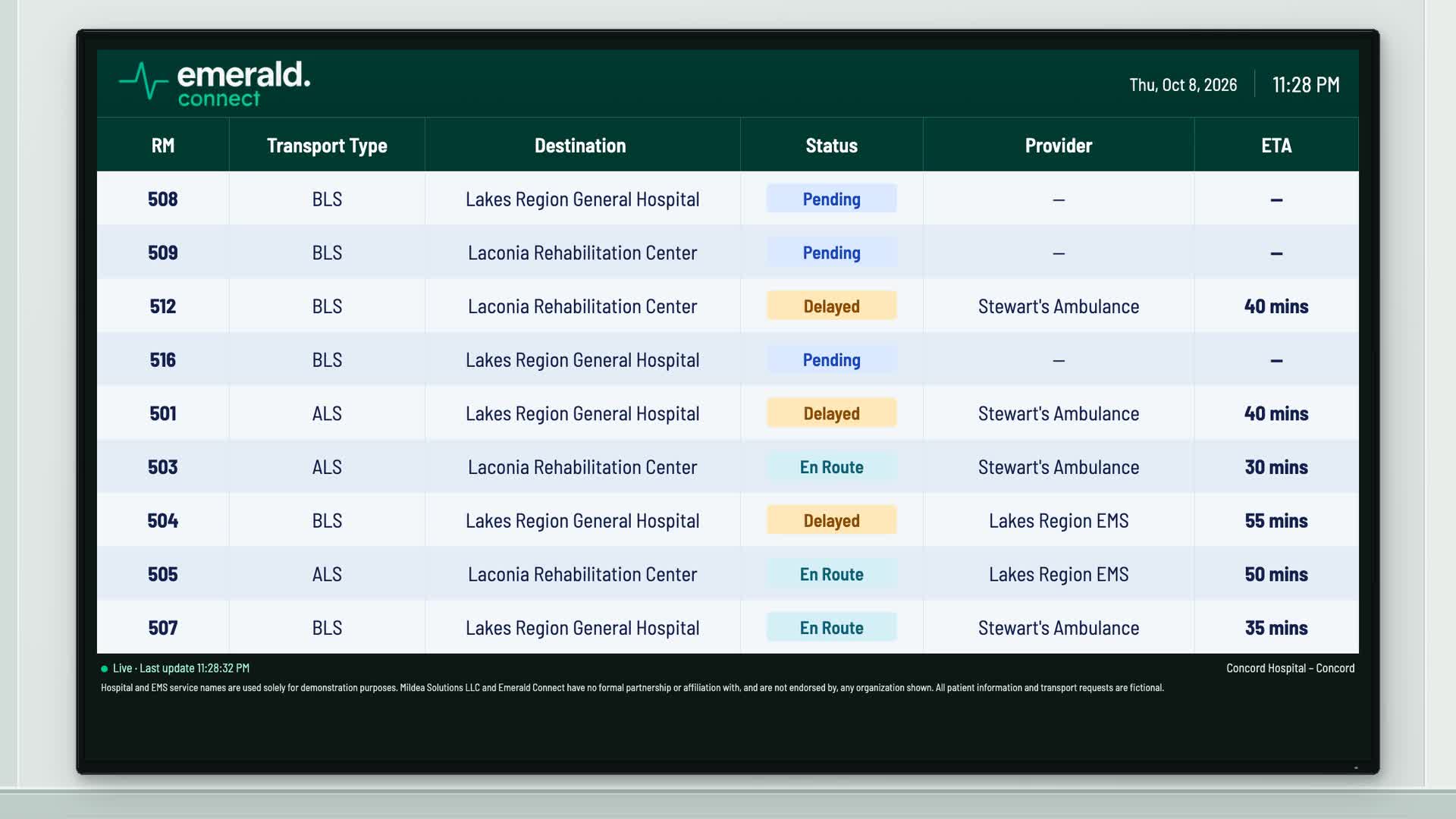Screen dimensions: 1456x819
Task: Click Stewart's Ambulance in room 512 row
Action: tap(1059, 306)
